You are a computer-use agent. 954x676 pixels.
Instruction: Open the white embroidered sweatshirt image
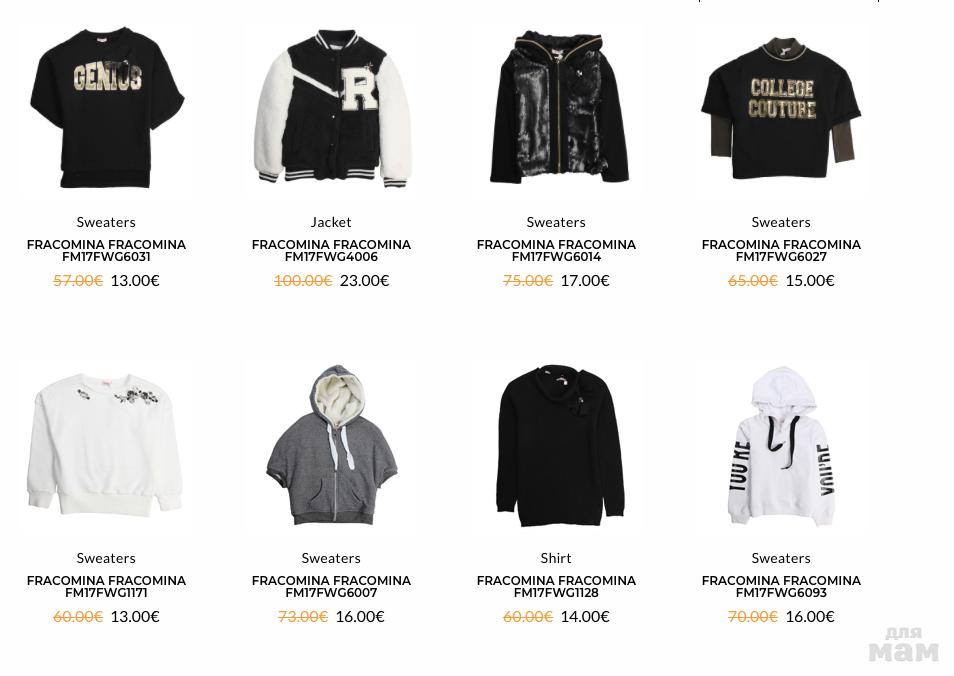point(105,445)
